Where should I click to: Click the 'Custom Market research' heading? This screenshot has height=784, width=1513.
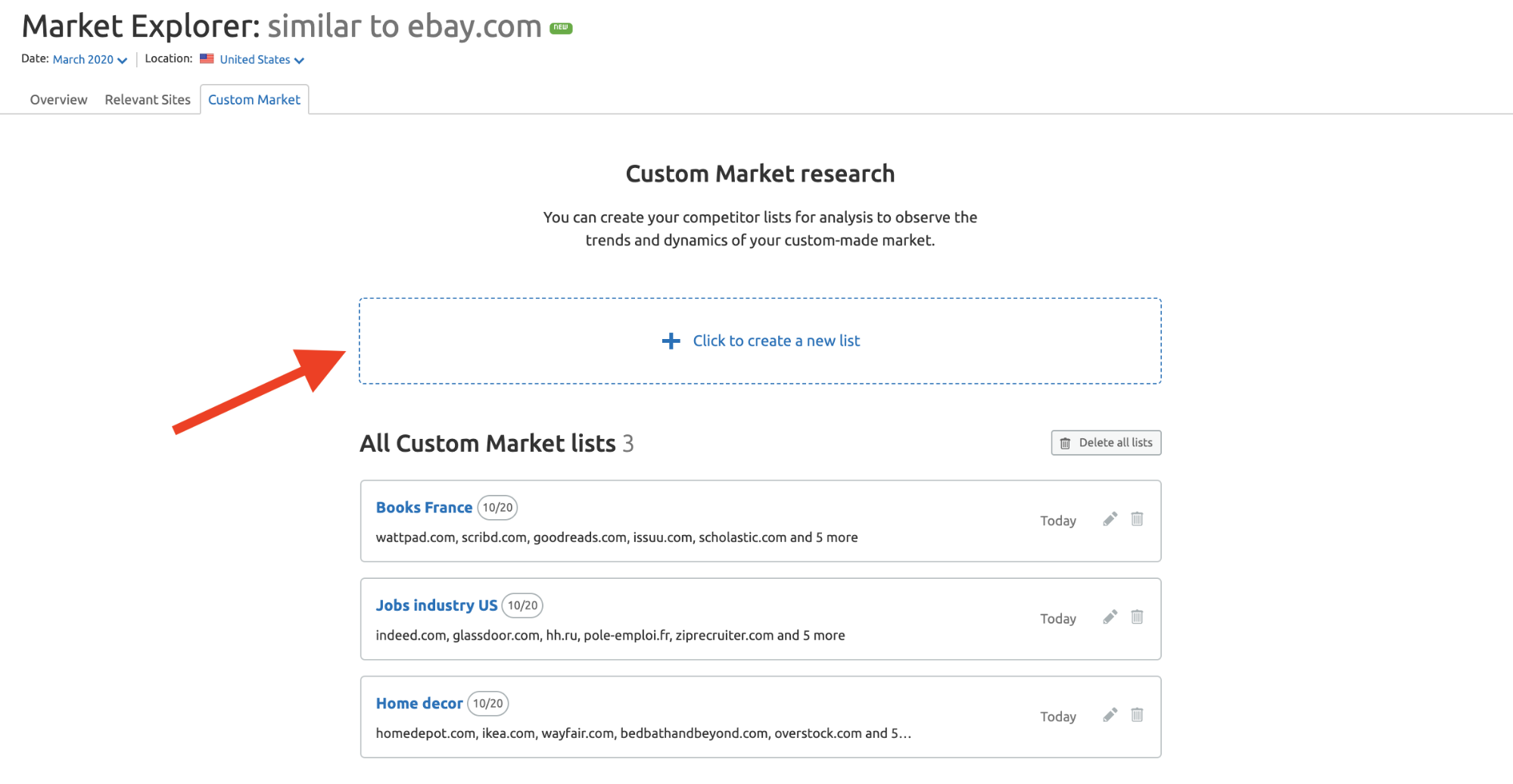point(760,174)
